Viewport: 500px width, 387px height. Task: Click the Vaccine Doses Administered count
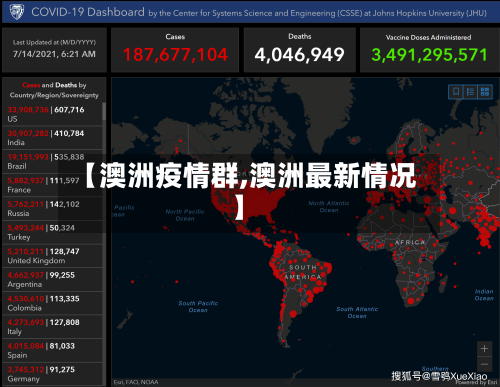coord(429,55)
